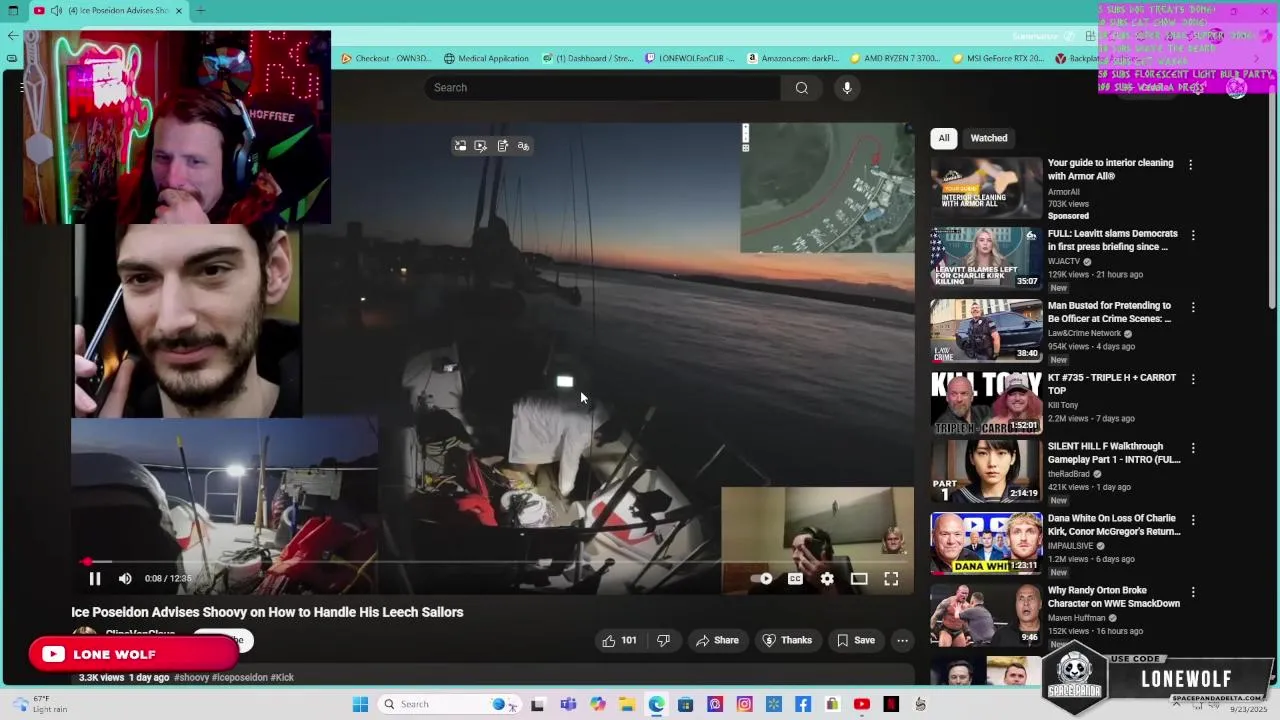Viewport: 1280px width, 720px height.
Task: Click the #shoovy hashtag link
Action: 191,677
